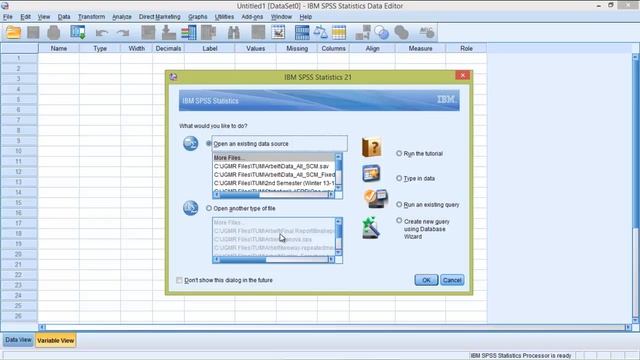Click horizontal scroll thumb of data source list
This screenshot has width=640, height=360.
240,195
